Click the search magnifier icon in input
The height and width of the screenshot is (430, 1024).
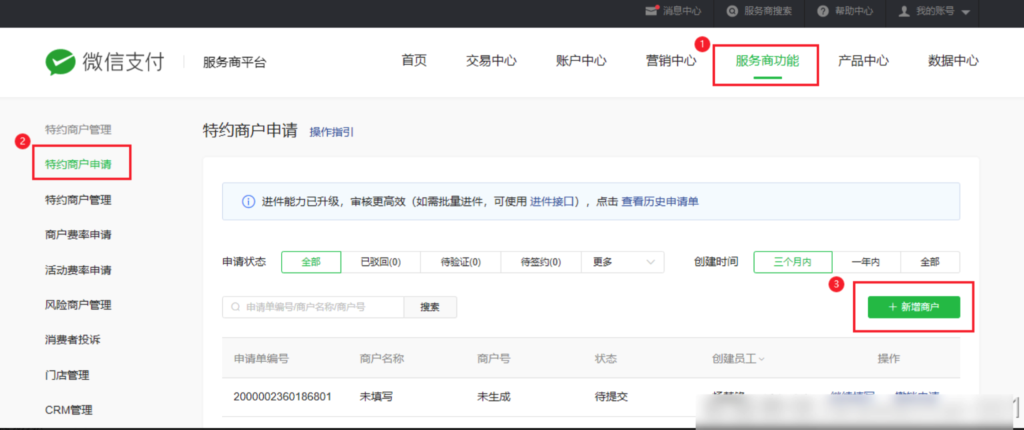pos(236,307)
